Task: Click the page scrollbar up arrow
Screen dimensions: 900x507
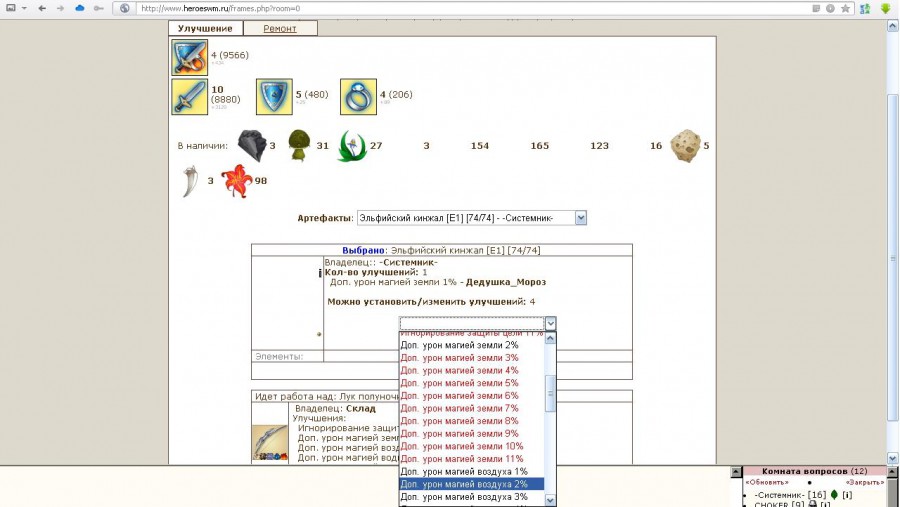Action: click(893, 25)
